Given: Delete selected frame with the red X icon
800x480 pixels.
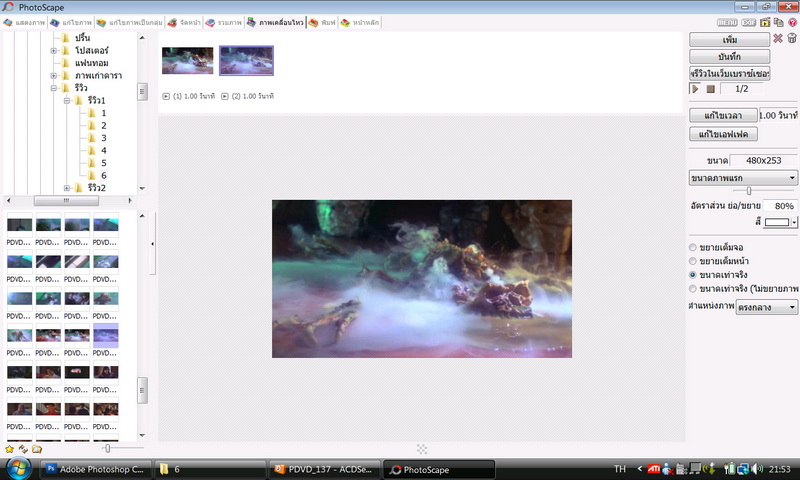Looking at the screenshot, I should coord(778,38).
